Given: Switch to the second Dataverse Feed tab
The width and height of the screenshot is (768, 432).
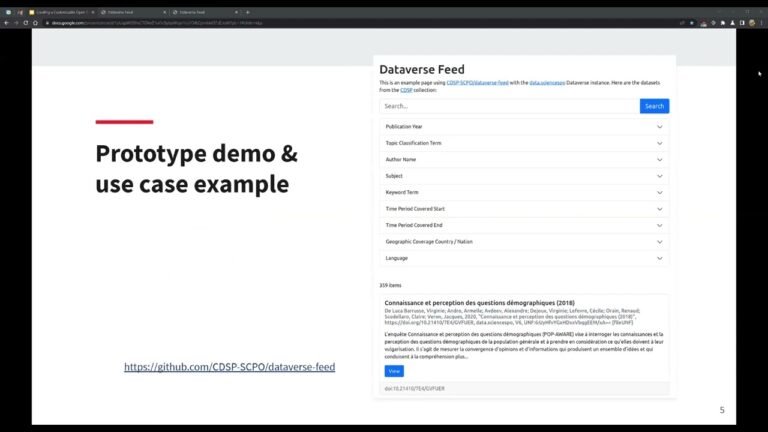Looking at the screenshot, I should [x=130, y=11].
